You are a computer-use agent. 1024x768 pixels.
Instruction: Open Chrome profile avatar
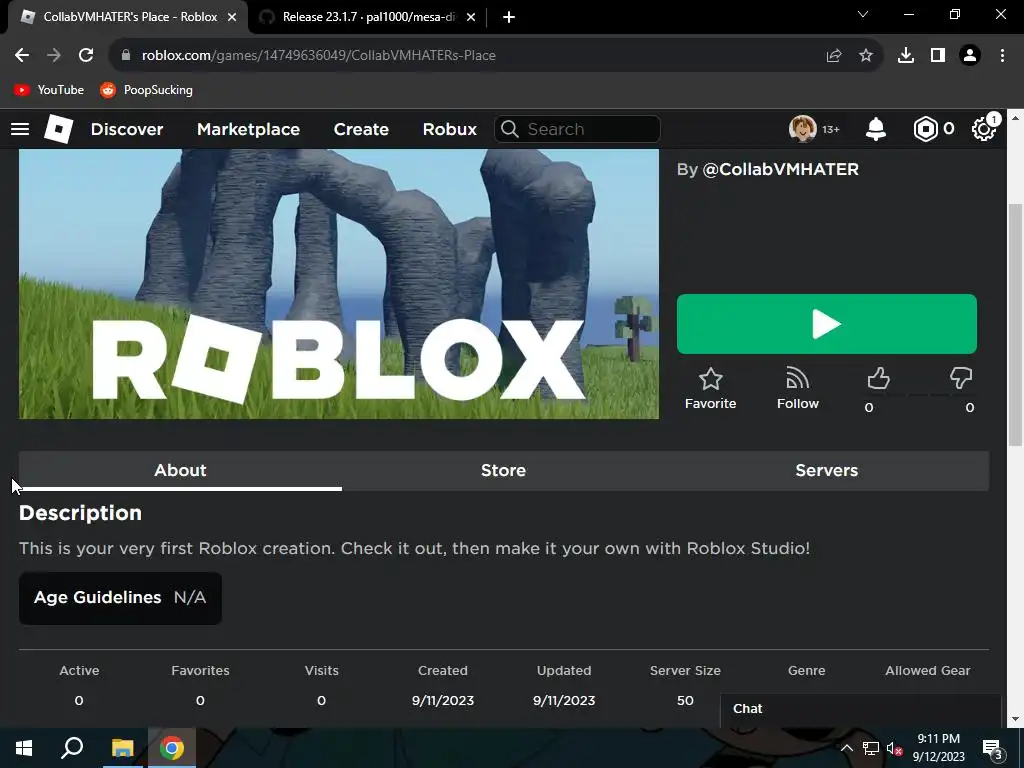click(970, 55)
